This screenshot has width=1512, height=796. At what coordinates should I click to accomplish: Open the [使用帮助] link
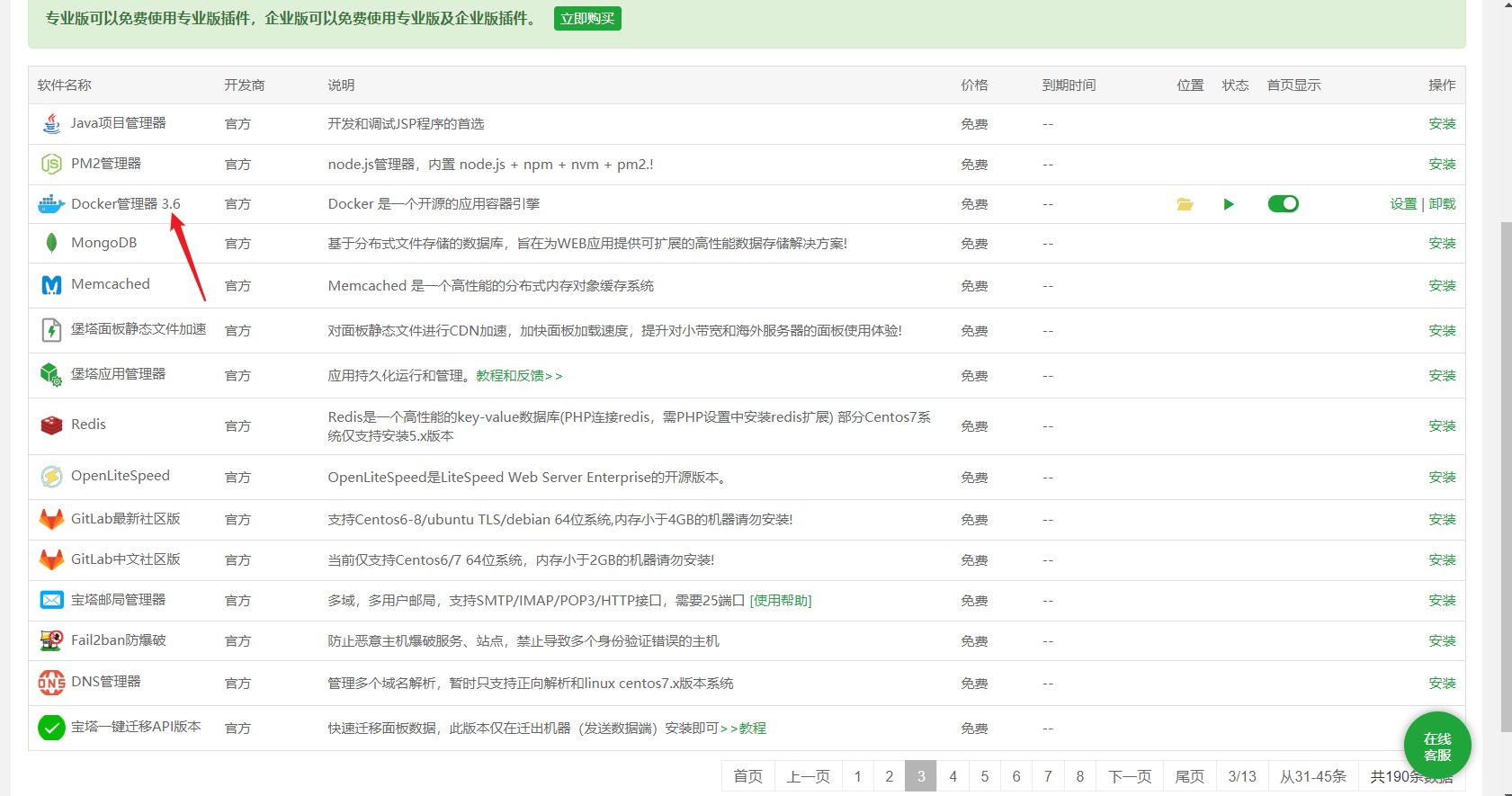click(781, 601)
